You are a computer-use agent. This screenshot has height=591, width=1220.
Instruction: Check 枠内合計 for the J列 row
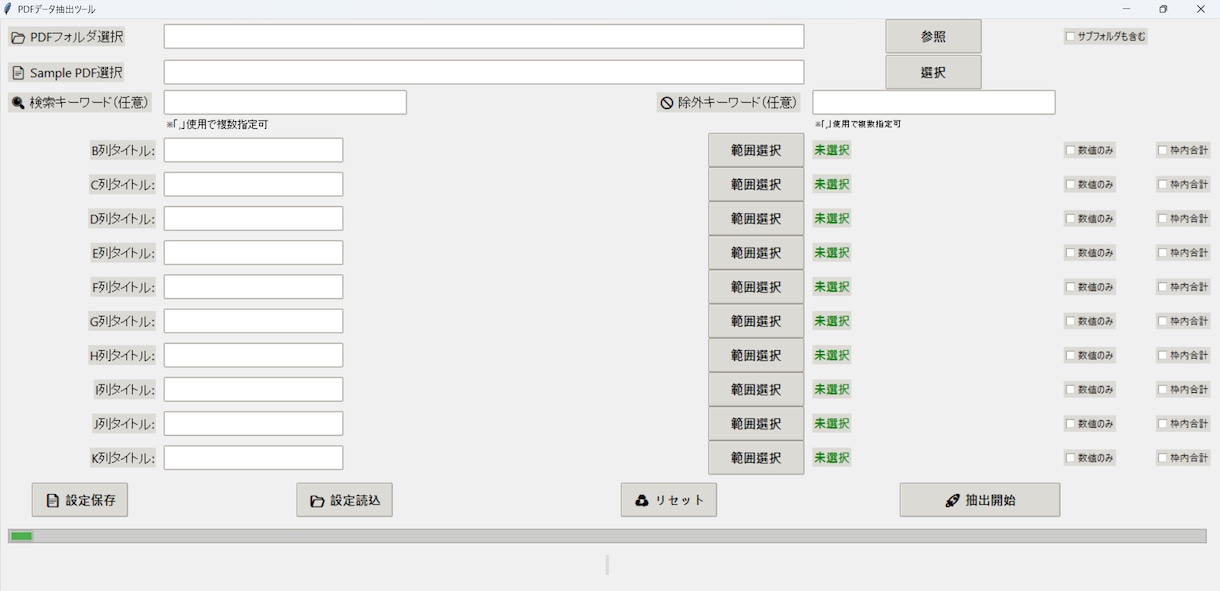[x=1163, y=424]
